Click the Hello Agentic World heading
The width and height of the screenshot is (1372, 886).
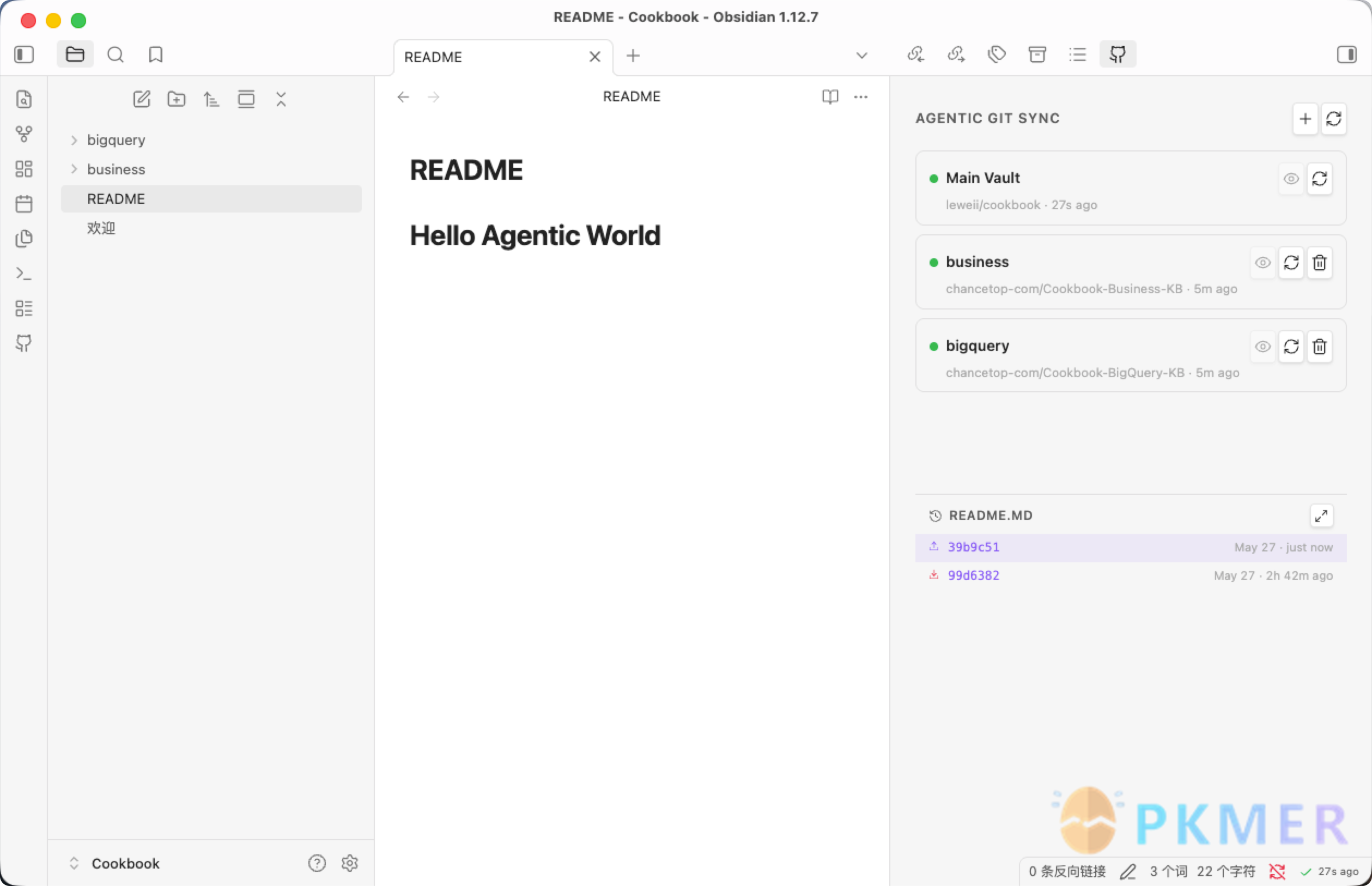tap(535, 235)
